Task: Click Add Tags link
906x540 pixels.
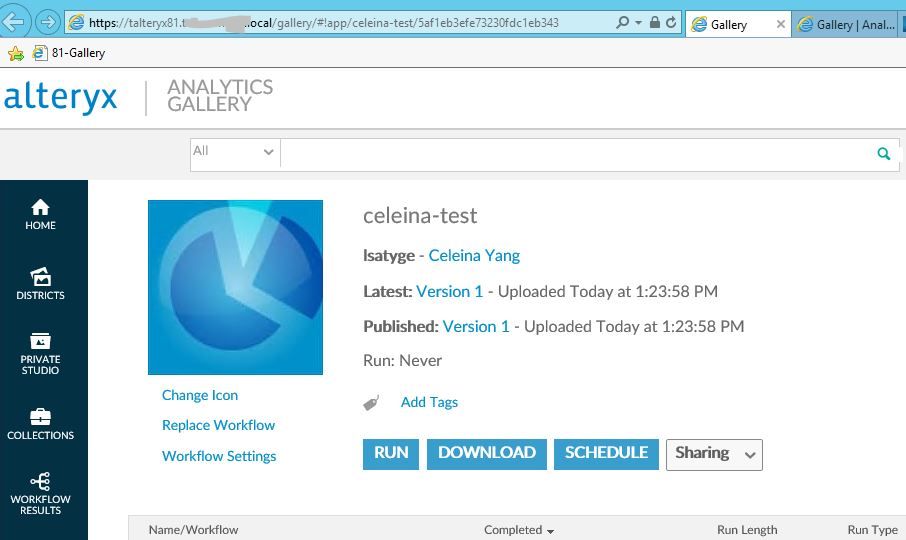Action: pyautogui.click(x=429, y=402)
